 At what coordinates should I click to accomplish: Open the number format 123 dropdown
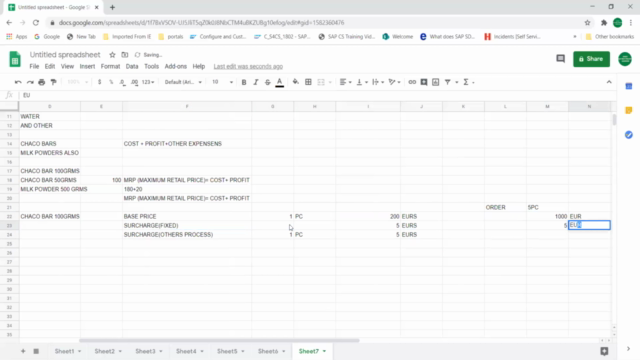(x=148, y=82)
